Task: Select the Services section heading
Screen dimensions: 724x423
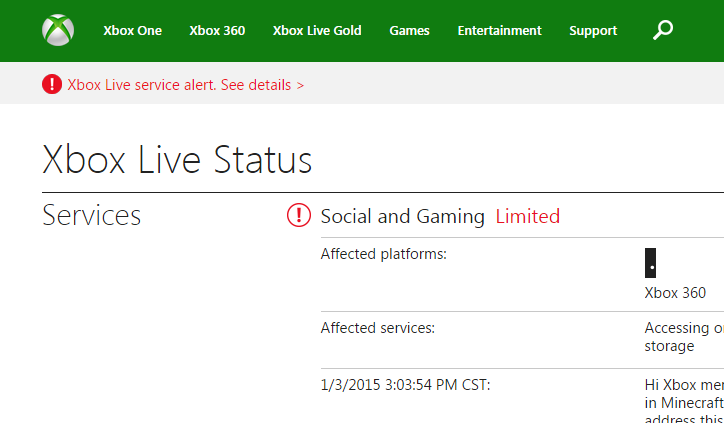Action: 92,215
